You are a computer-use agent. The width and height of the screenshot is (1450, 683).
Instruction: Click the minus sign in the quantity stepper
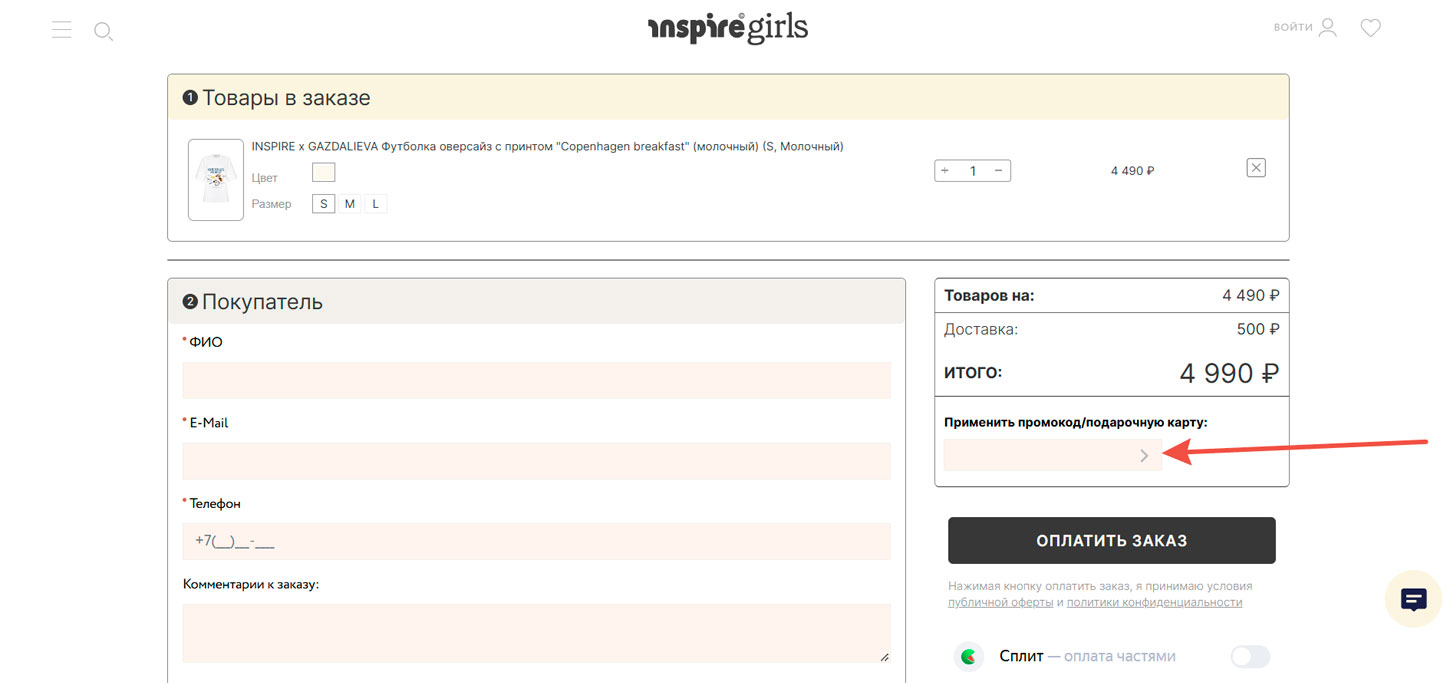click(x=998, y=171)
